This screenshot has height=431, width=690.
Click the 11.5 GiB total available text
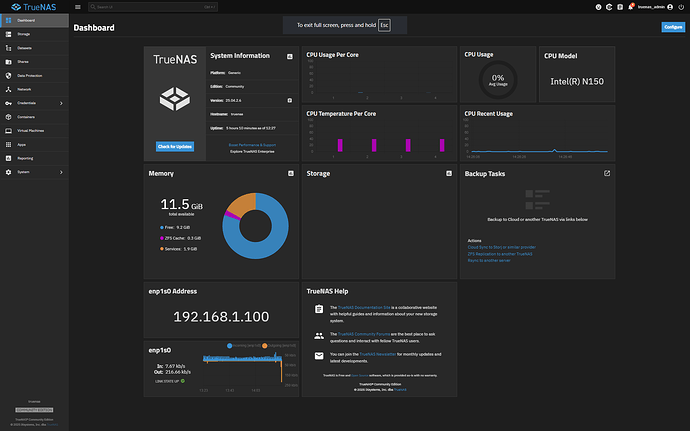(x=181, y=207)
